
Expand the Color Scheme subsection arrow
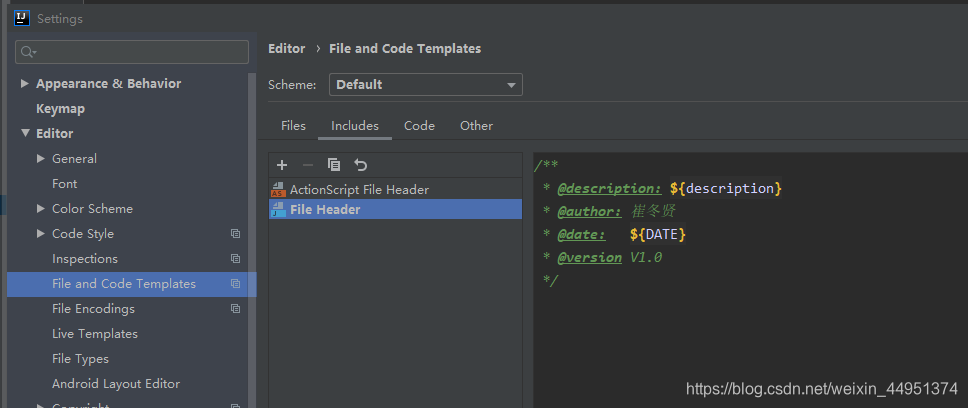tap(41, 209)
